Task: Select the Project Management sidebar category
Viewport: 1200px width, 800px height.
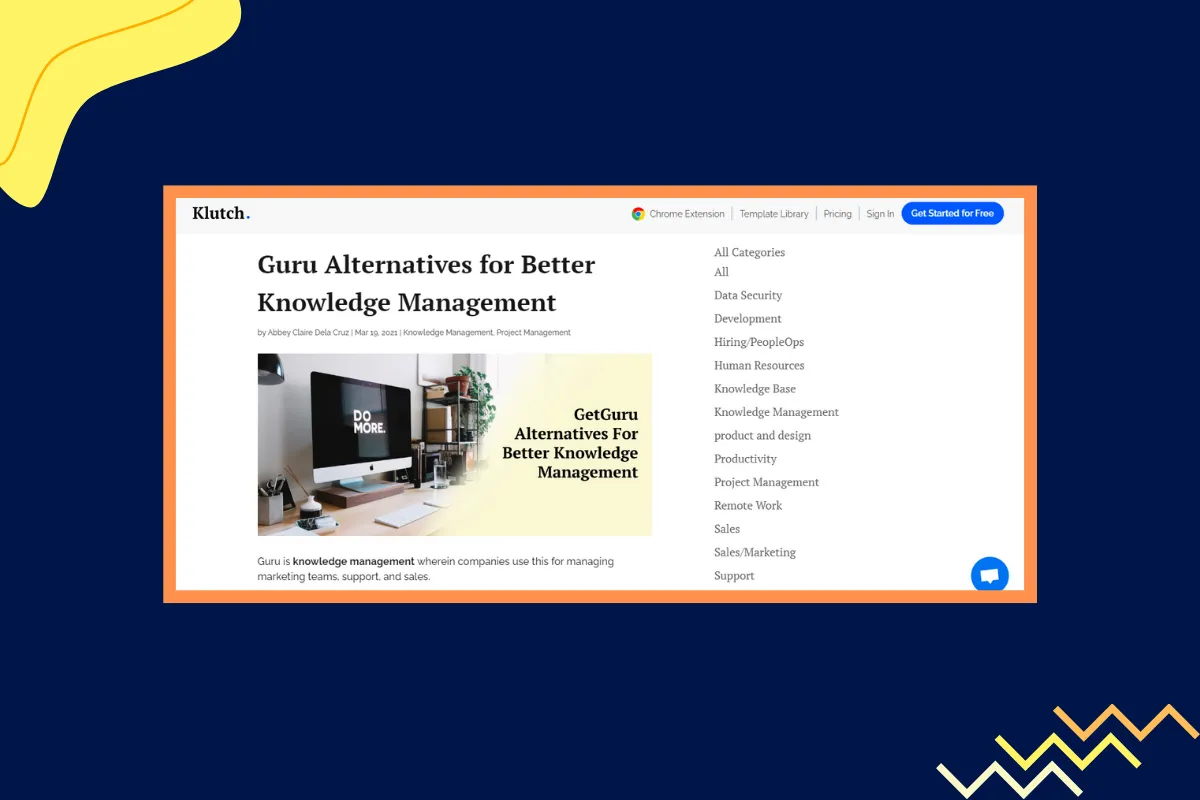Action: click(766, 482)
